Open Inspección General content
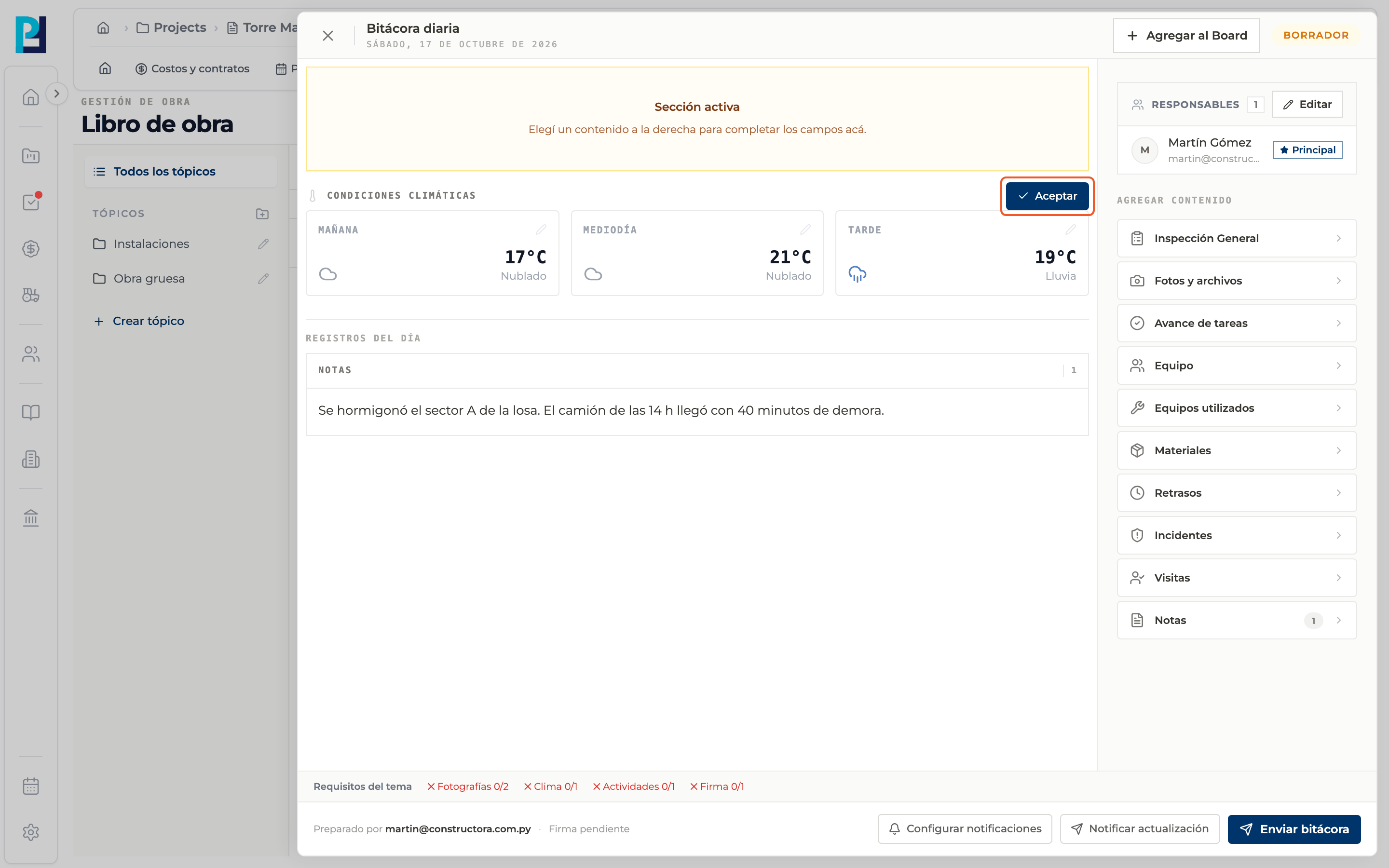The image size is (1389, 868). (1236, 238)
